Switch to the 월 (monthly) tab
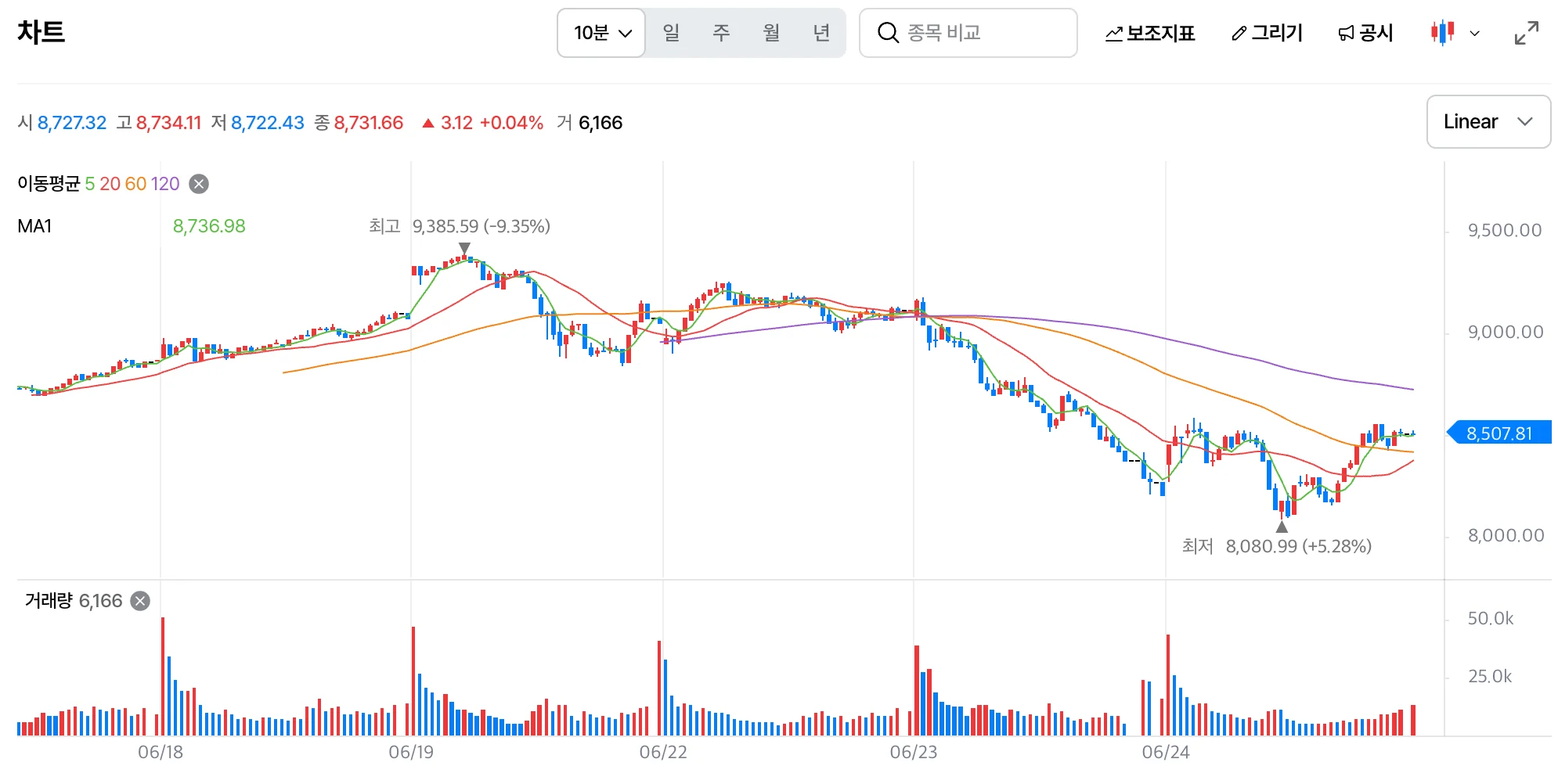Image resolution: width=1558 pixels, height=784 pixels. click(771, 33)
